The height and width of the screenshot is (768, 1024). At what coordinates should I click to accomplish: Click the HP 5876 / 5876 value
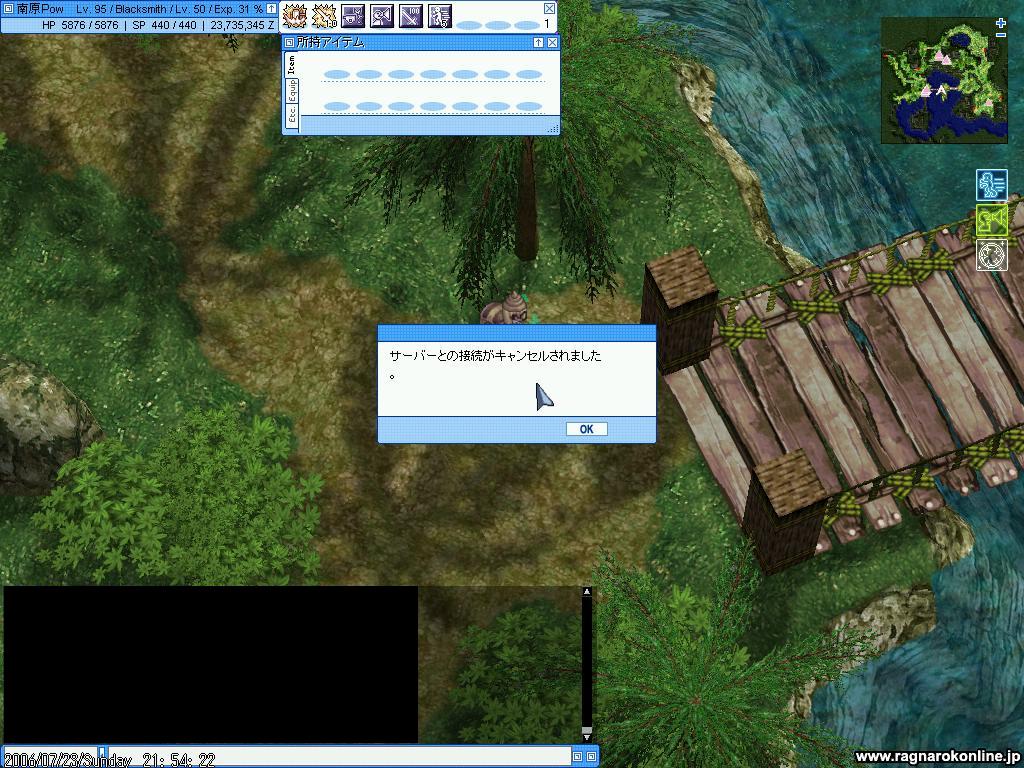tap(80, 25)
